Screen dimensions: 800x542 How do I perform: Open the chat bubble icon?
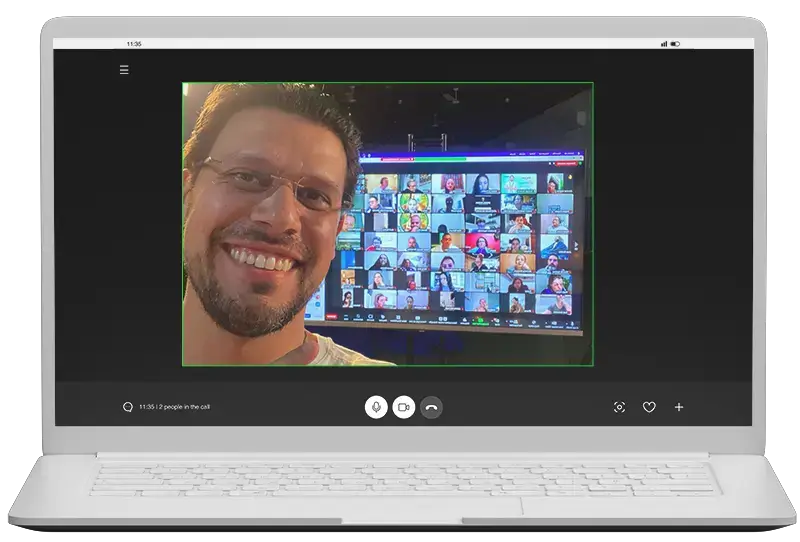click(x=127, y=407)
